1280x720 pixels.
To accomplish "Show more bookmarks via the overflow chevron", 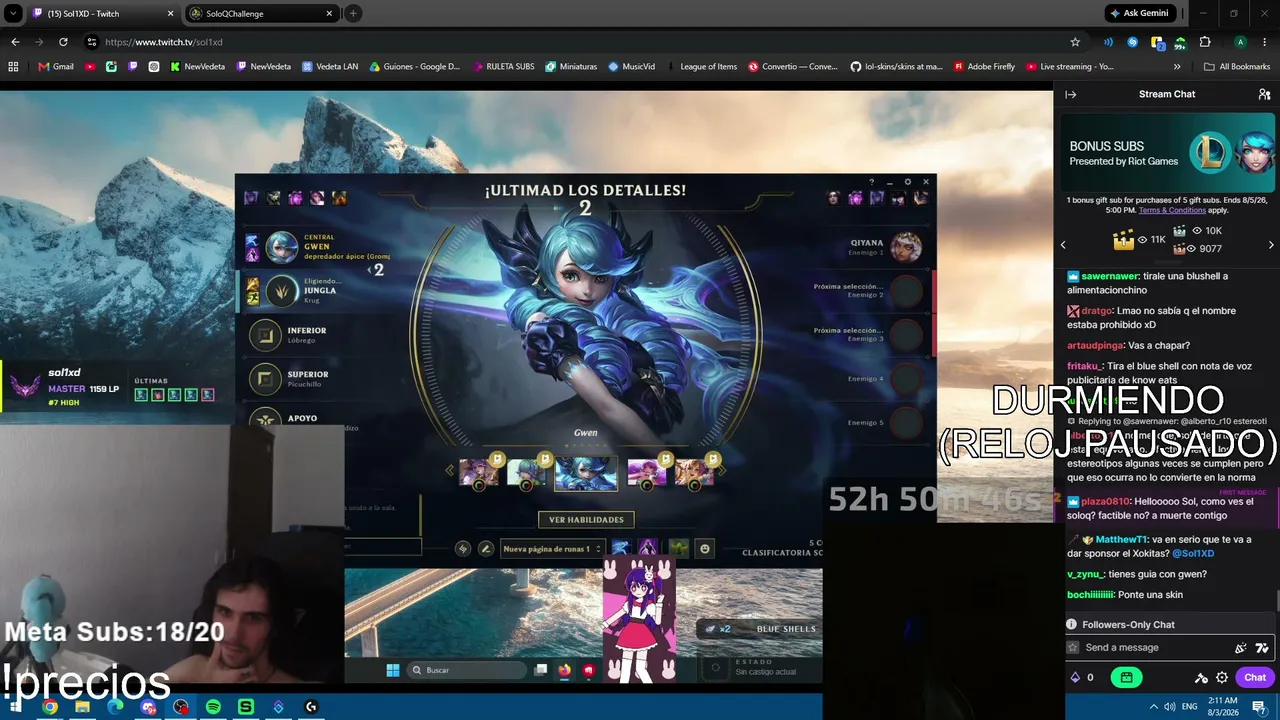I will (1177, 67).
